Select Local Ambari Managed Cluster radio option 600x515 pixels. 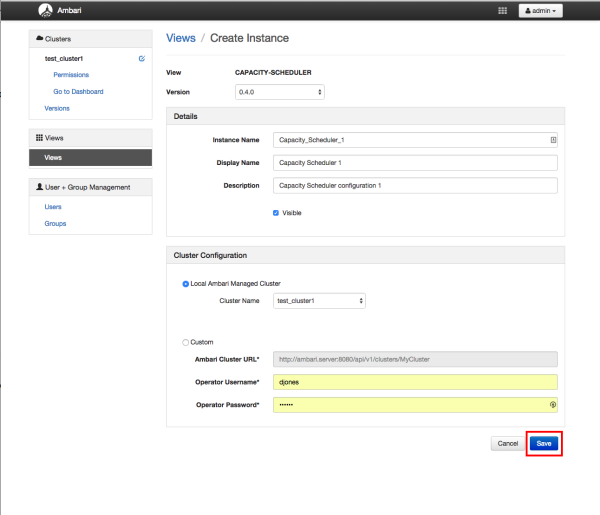click(x=186, y=284)
